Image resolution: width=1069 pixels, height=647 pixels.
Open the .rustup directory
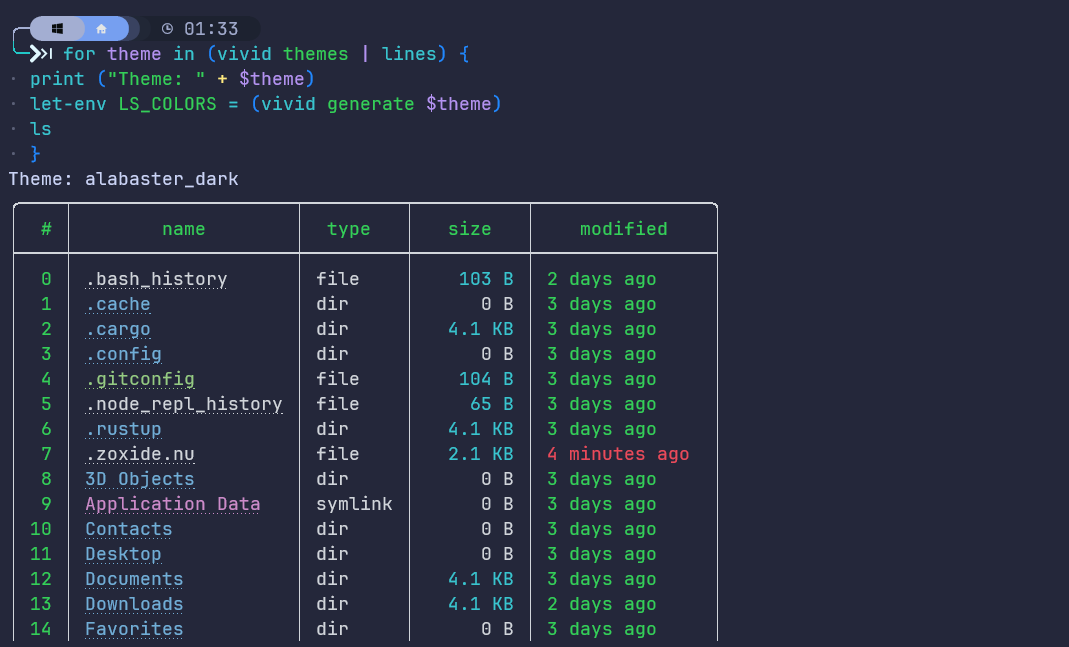(123, 429)
